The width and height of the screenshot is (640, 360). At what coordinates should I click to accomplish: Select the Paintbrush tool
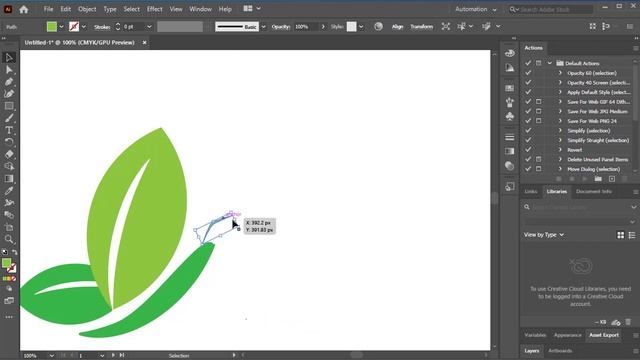(9, 118)
